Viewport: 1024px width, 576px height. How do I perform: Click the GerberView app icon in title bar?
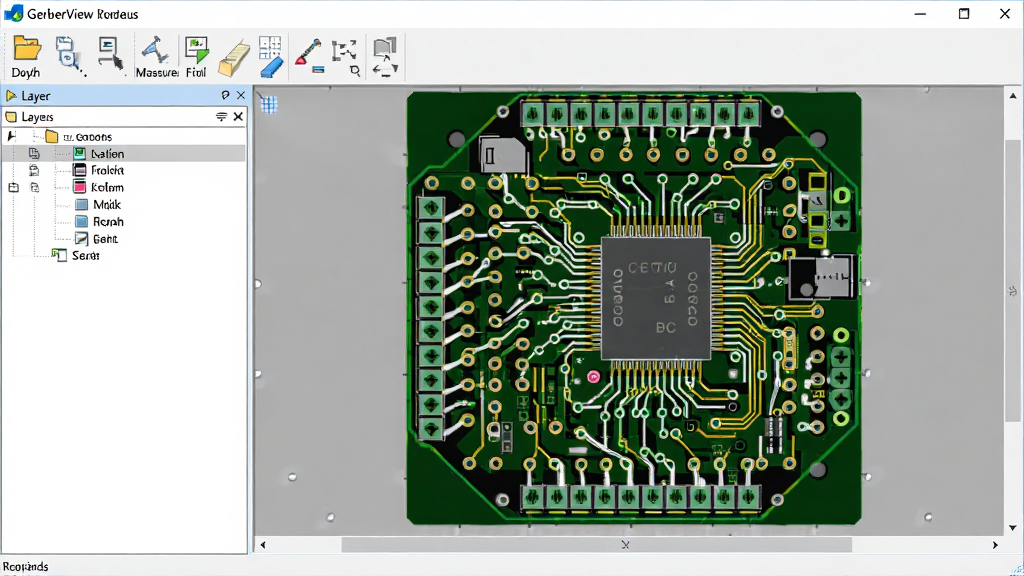(14, 13)
